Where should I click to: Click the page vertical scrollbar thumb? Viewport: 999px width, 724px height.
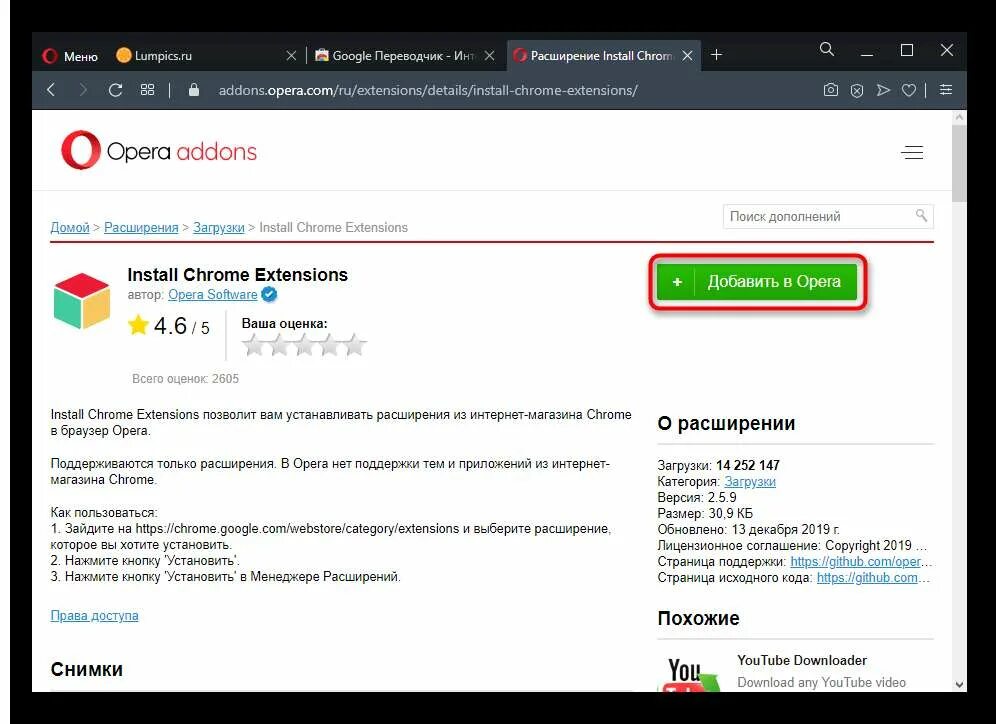[959, 164]
